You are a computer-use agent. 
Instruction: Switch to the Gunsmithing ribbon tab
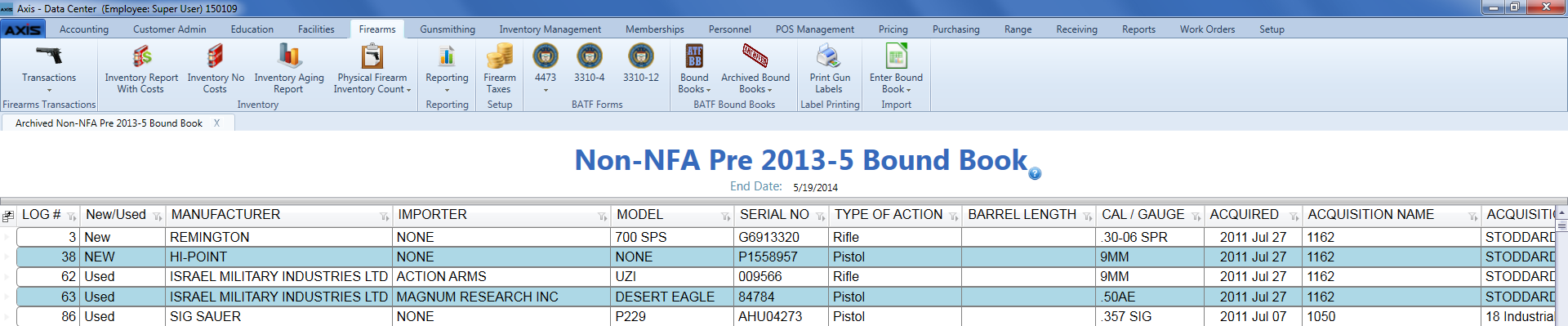[x=448, y=29]
